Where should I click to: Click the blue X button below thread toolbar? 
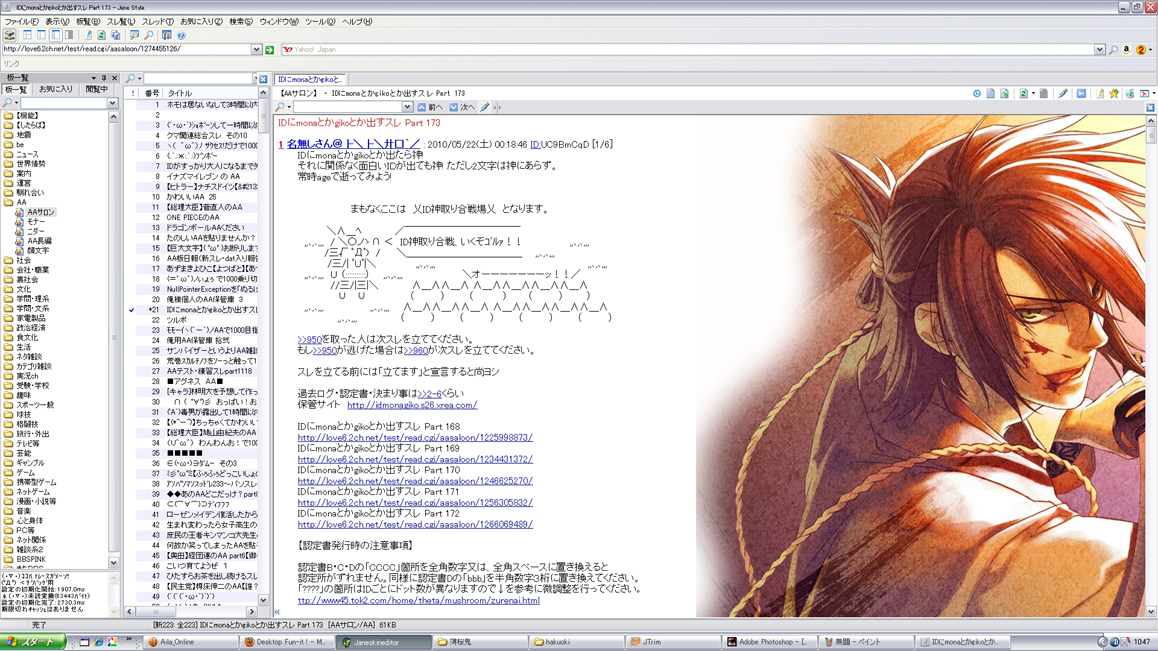pyautogui.click(x=1150, y=108)
